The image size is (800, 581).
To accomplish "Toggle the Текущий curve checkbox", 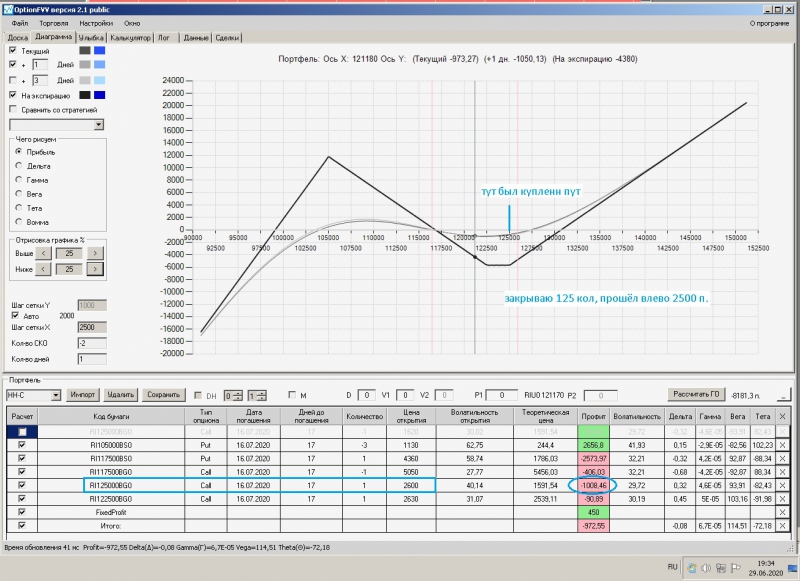I will (13, 50).
